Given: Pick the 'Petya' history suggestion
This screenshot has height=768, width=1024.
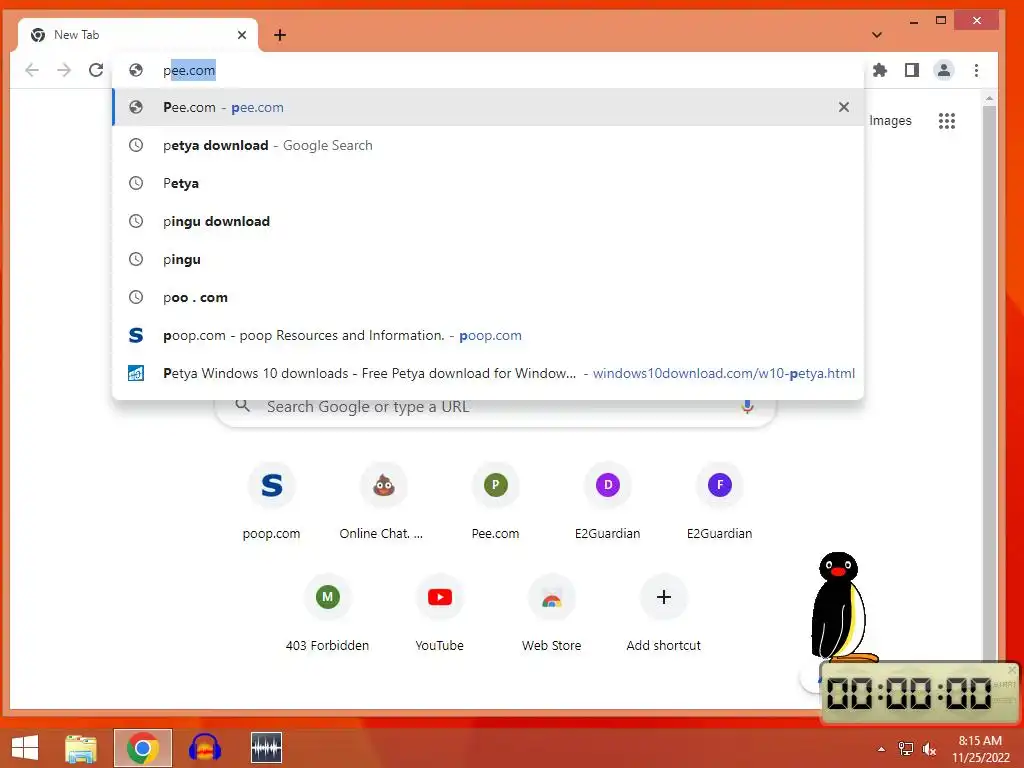Looking at the screenshot, I should 488,183.
